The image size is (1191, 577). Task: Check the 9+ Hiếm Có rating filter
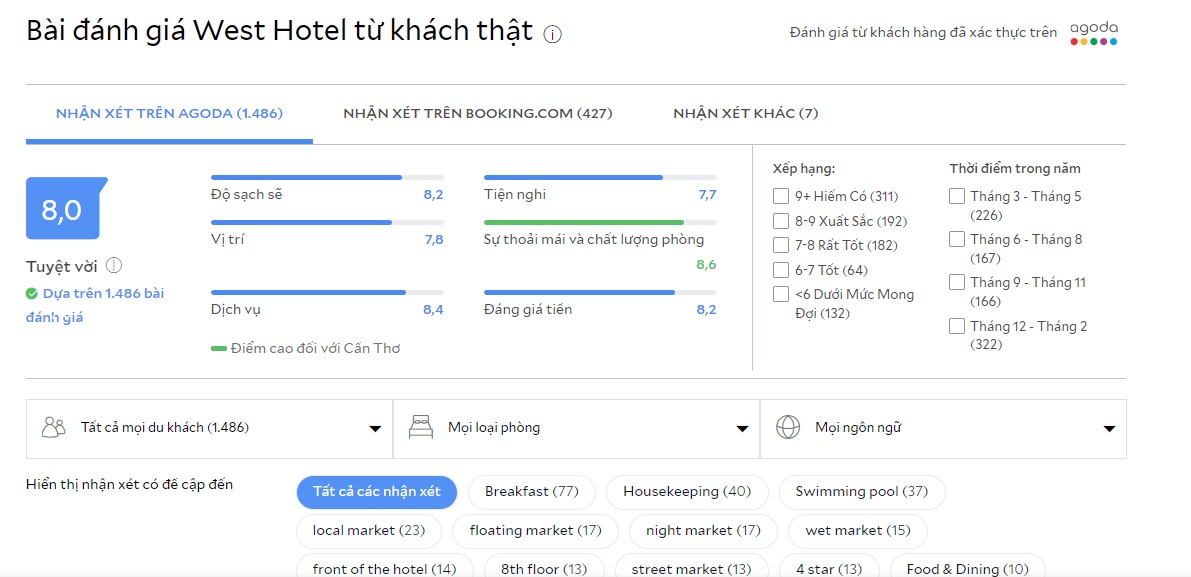pos(781,197)
